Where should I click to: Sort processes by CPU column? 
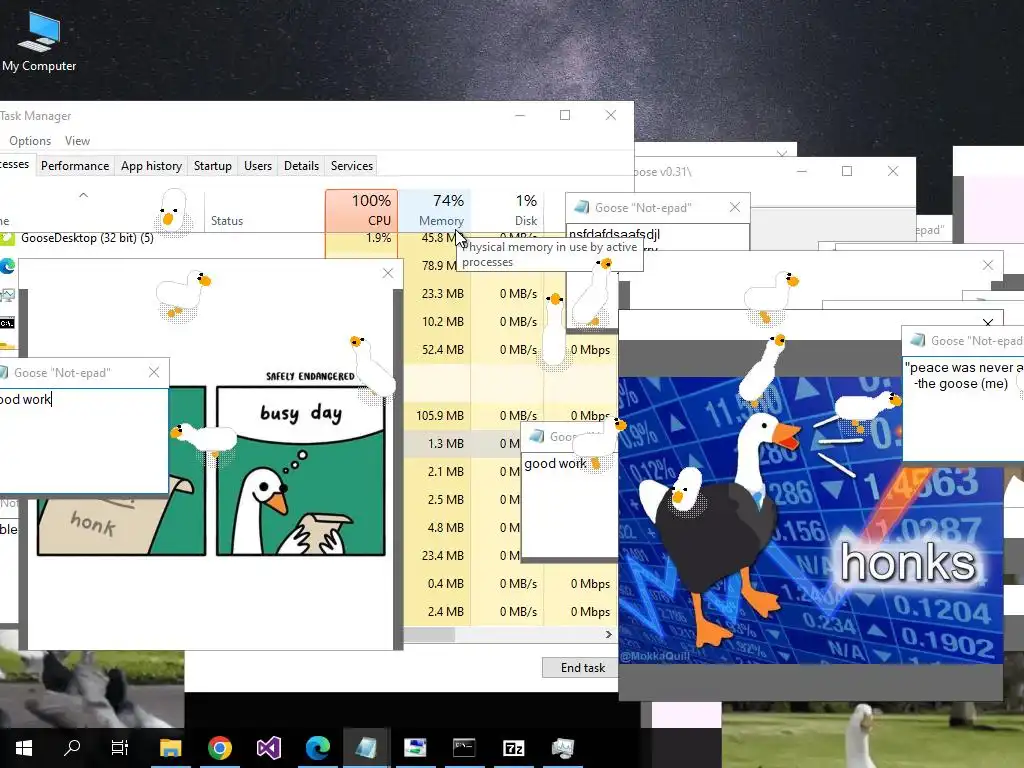(361, 210)
